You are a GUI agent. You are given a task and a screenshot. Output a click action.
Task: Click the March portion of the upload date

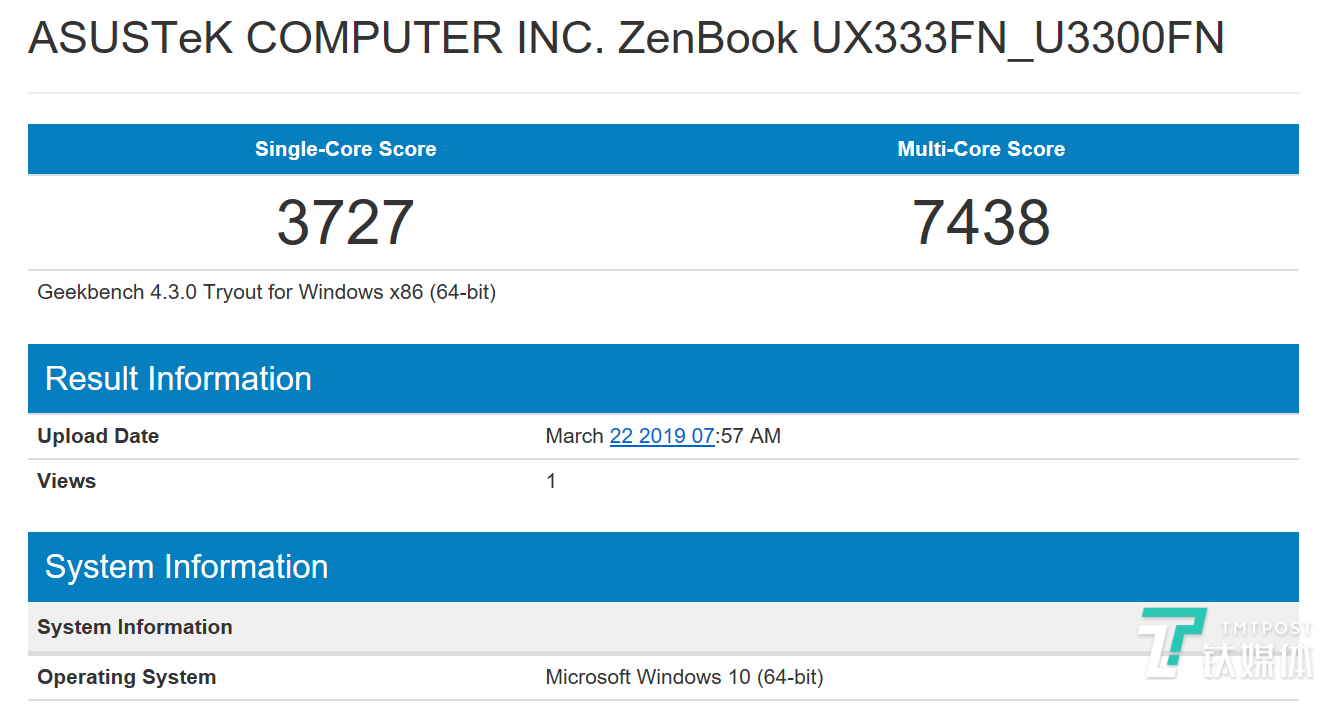click(x=573, y=436)
